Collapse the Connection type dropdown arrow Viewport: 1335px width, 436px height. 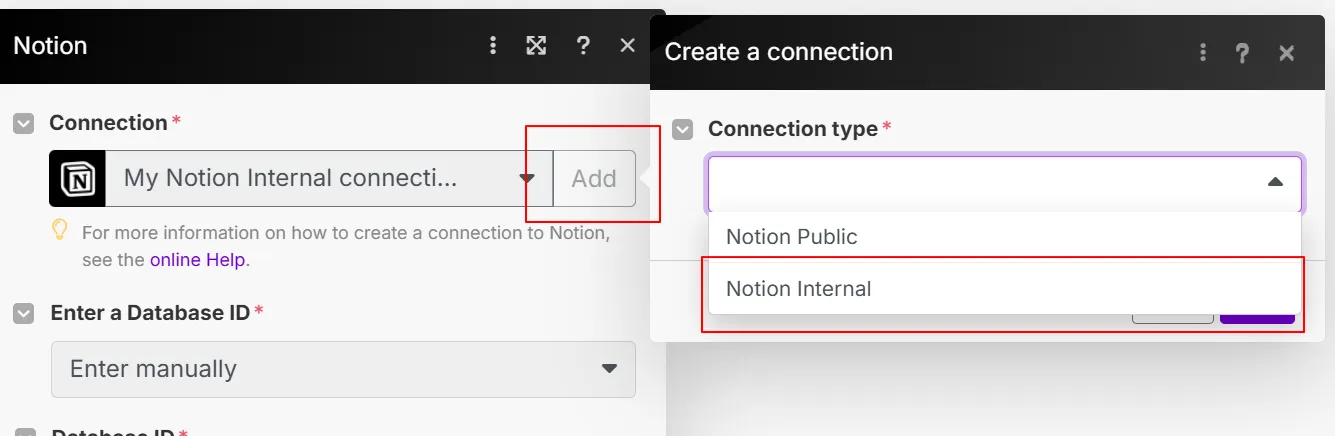[1275, 182]
